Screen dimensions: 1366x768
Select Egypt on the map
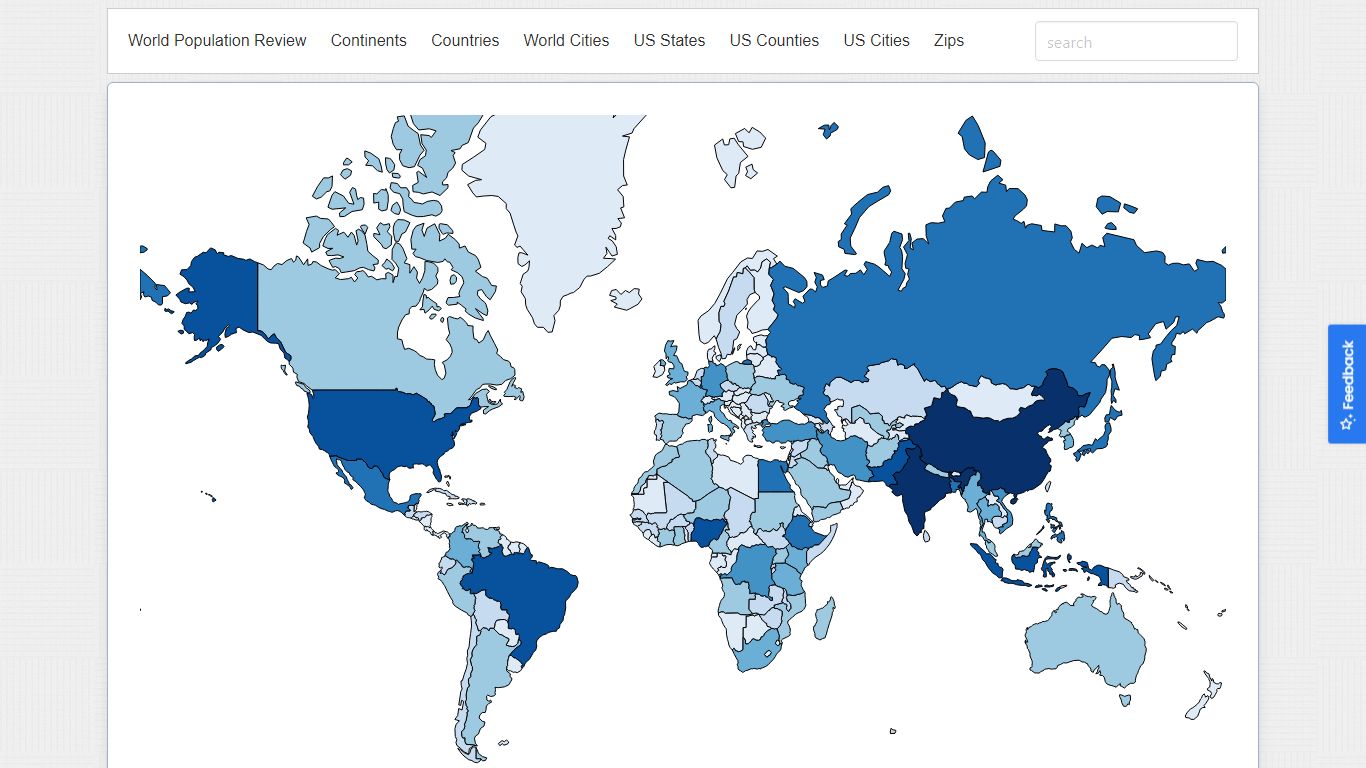pyautogui.click(x=773, y=477)
